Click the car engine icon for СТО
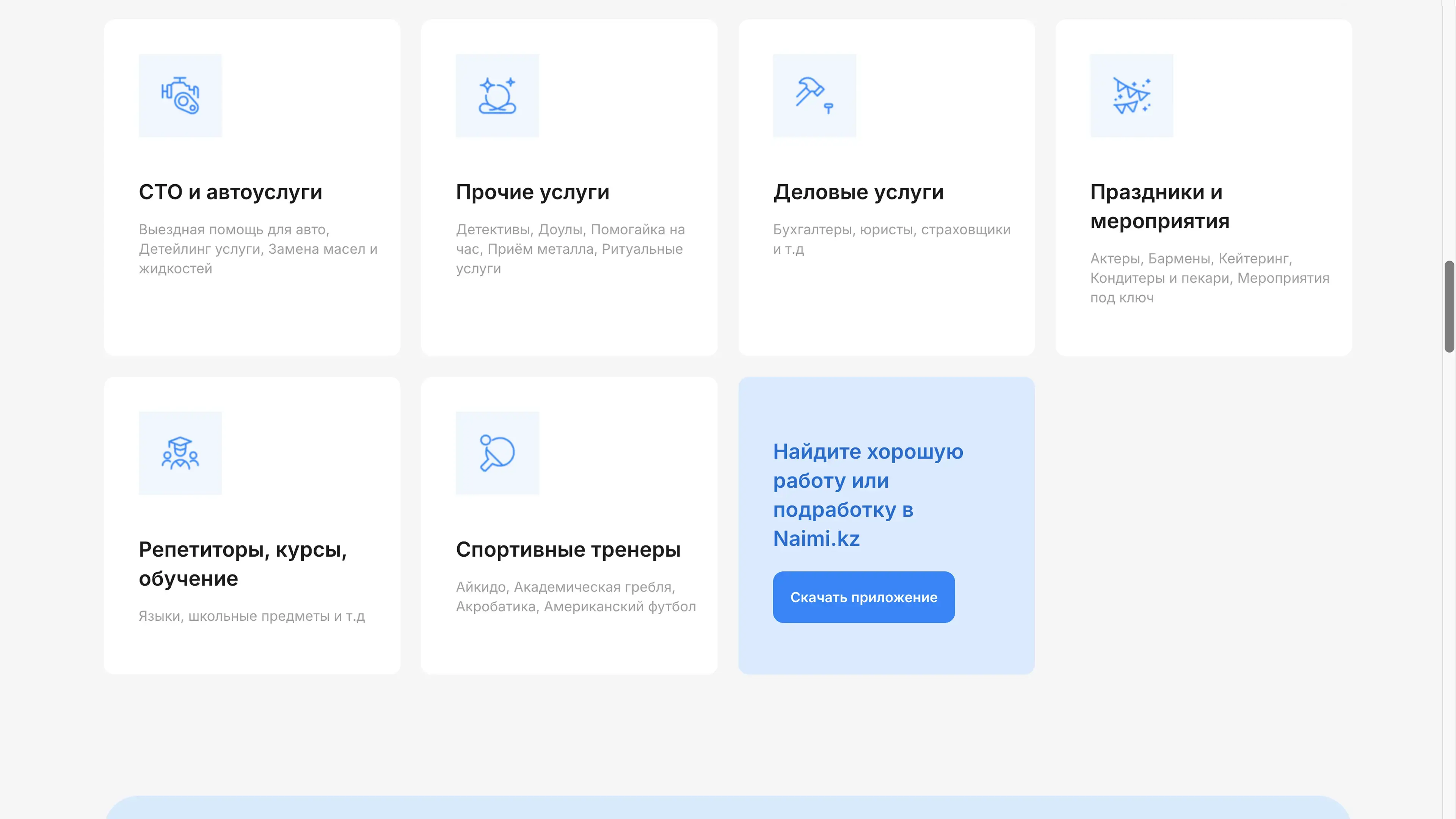This screenshot has width=1456, height=819. coord(180,96)
